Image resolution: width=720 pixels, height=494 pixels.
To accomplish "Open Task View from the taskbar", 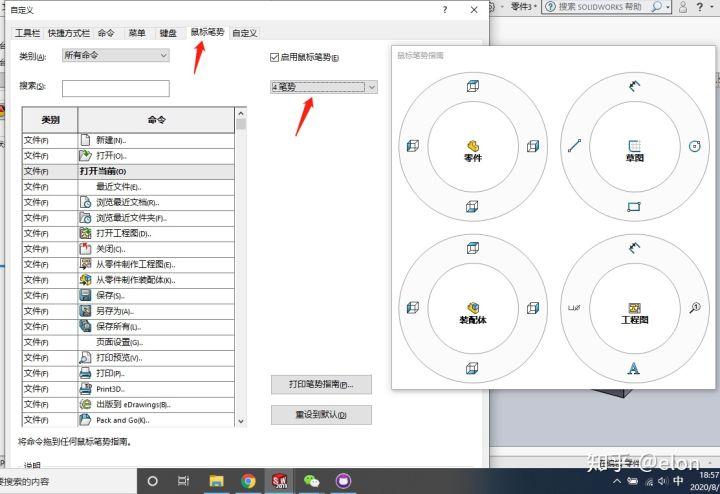I will [183, 481].
